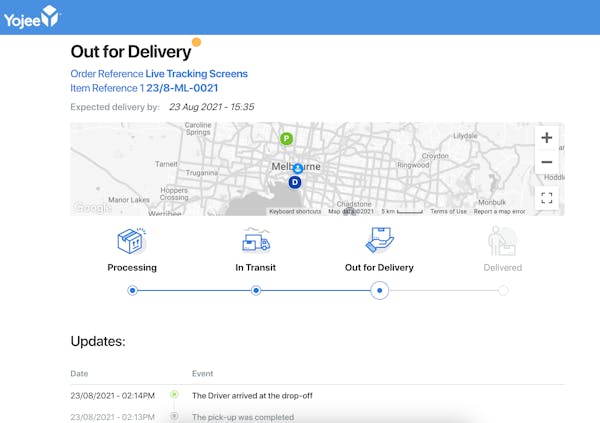Click the orange status dot by title
The image size is (600, 423).
196,42
